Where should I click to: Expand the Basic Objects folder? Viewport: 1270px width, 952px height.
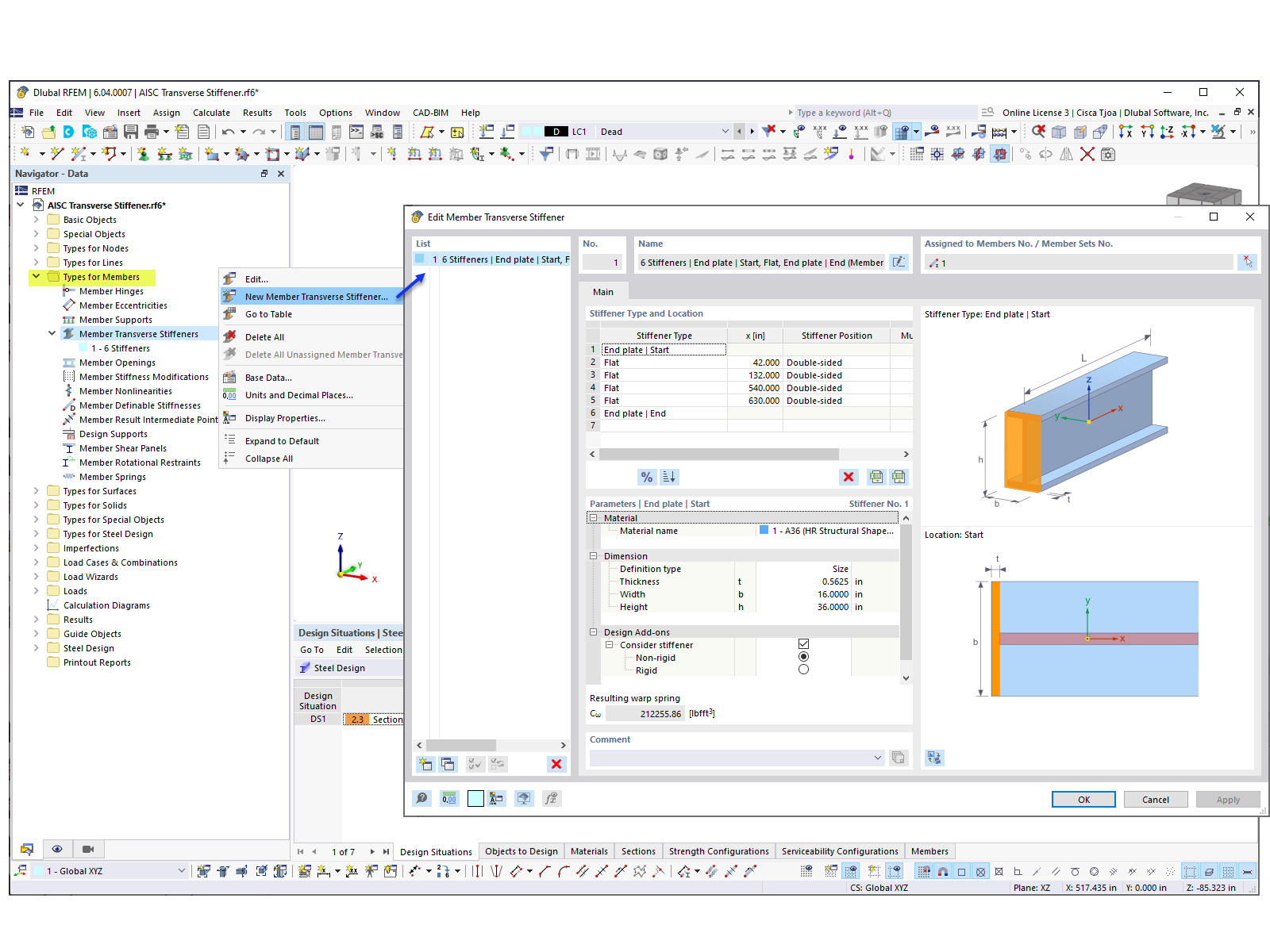[x=37, y=220]
